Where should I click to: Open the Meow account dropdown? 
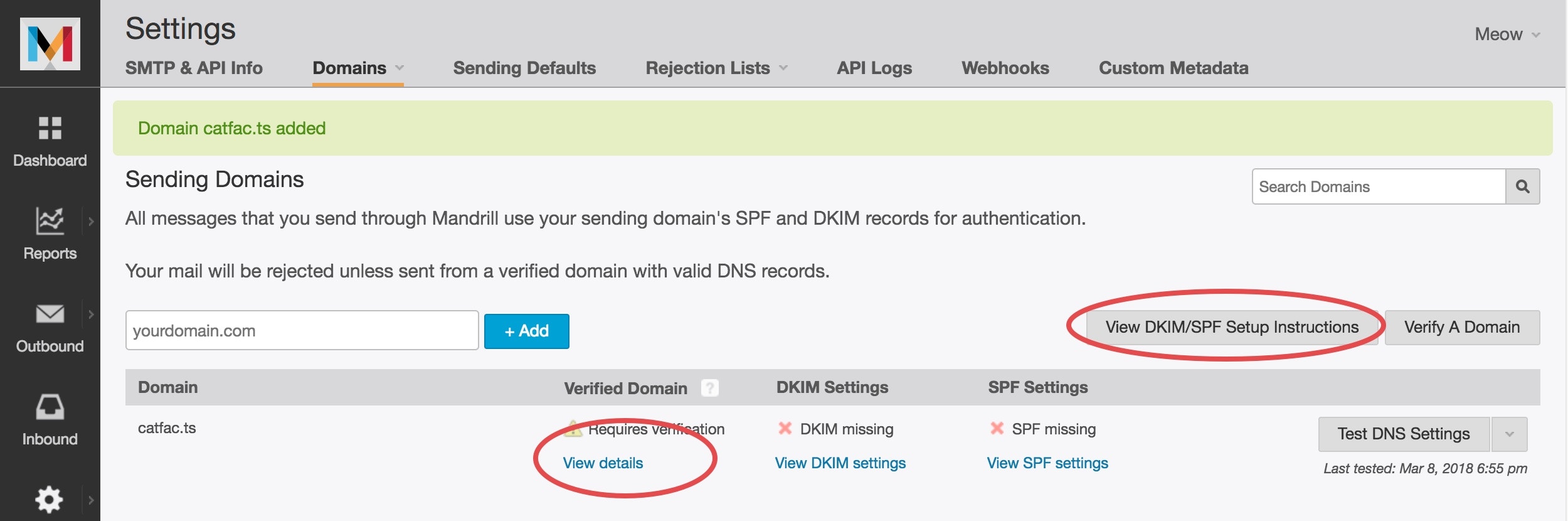point(1507,34)
